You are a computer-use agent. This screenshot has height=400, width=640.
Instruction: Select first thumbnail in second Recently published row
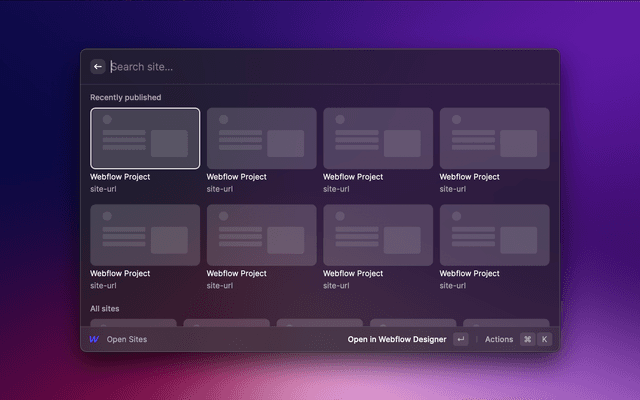click(x=145, y=235)
